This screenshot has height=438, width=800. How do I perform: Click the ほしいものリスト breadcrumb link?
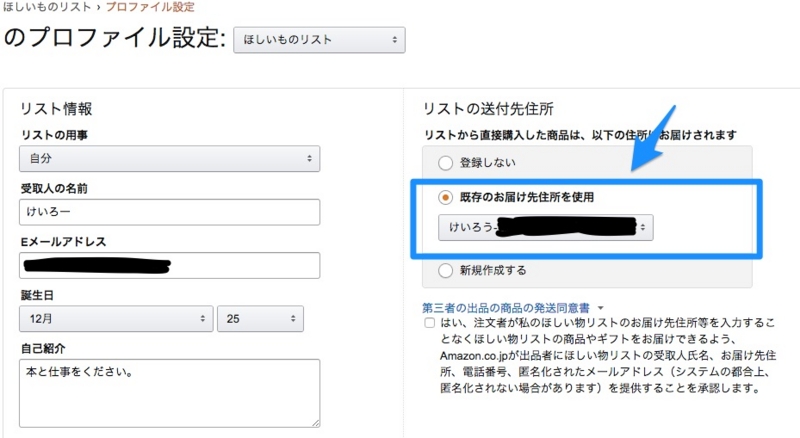coord(47,7)
